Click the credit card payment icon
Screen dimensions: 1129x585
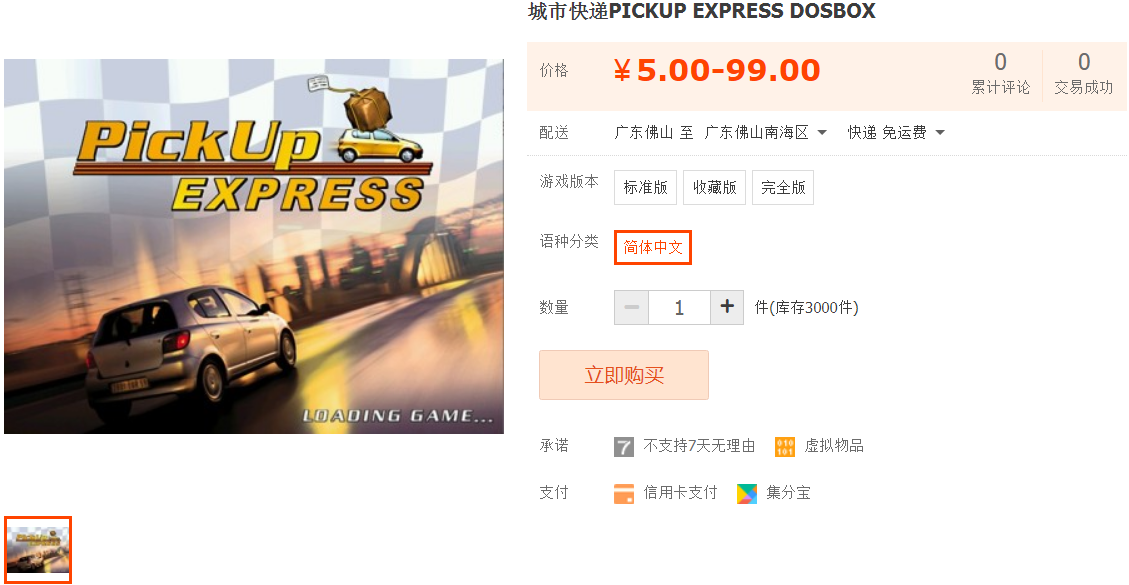pos(624,494)
